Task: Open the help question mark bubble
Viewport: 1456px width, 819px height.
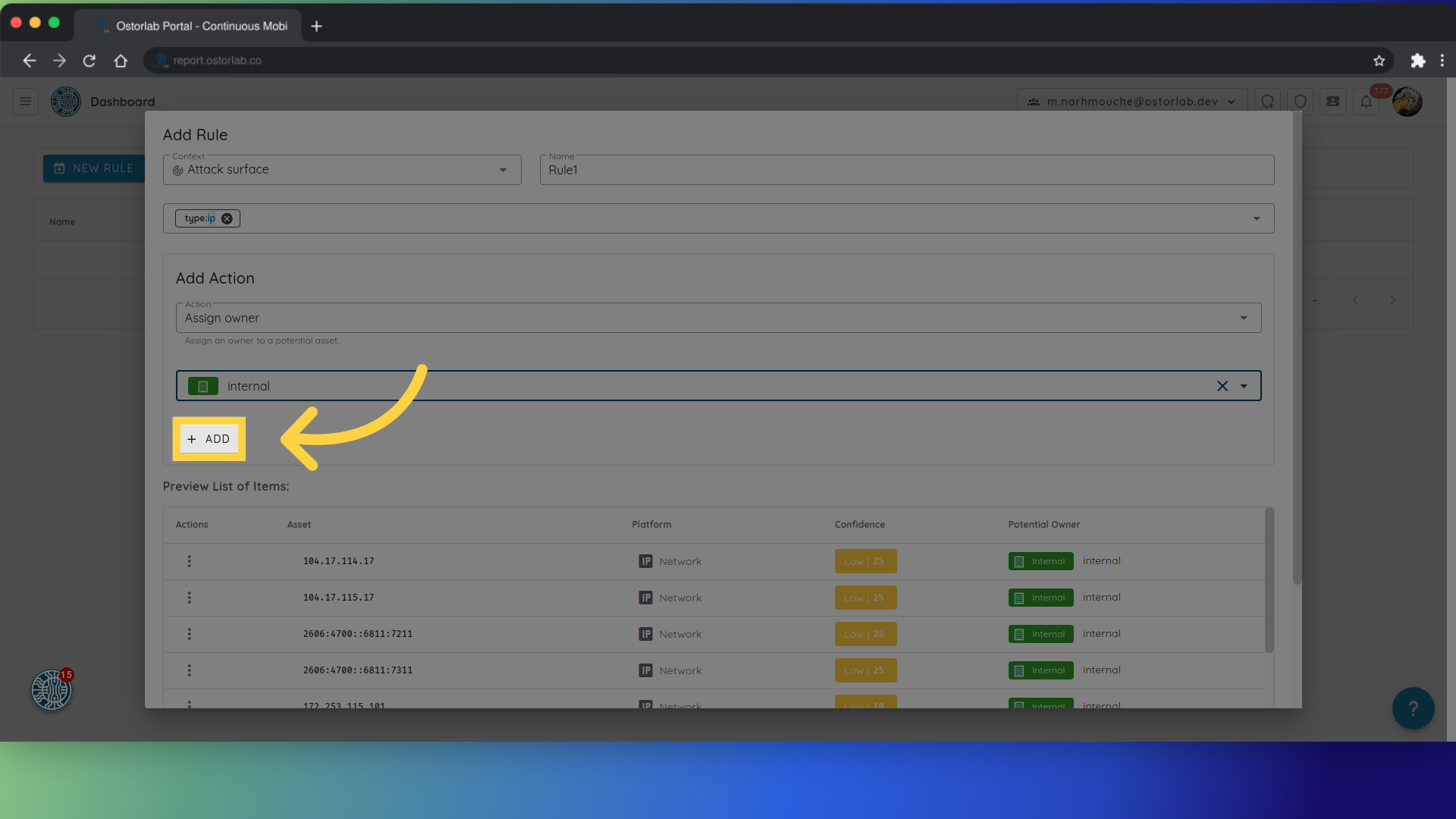Action: (1413, 708)
